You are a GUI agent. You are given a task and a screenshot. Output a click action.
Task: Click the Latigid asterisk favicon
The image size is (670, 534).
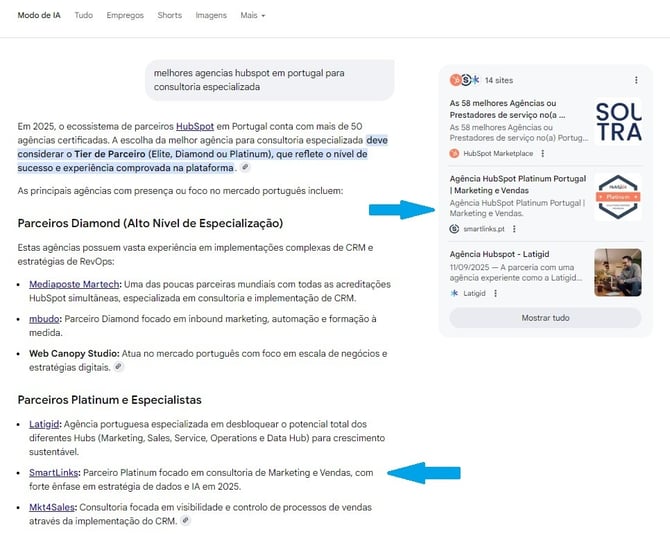[454, 293]
